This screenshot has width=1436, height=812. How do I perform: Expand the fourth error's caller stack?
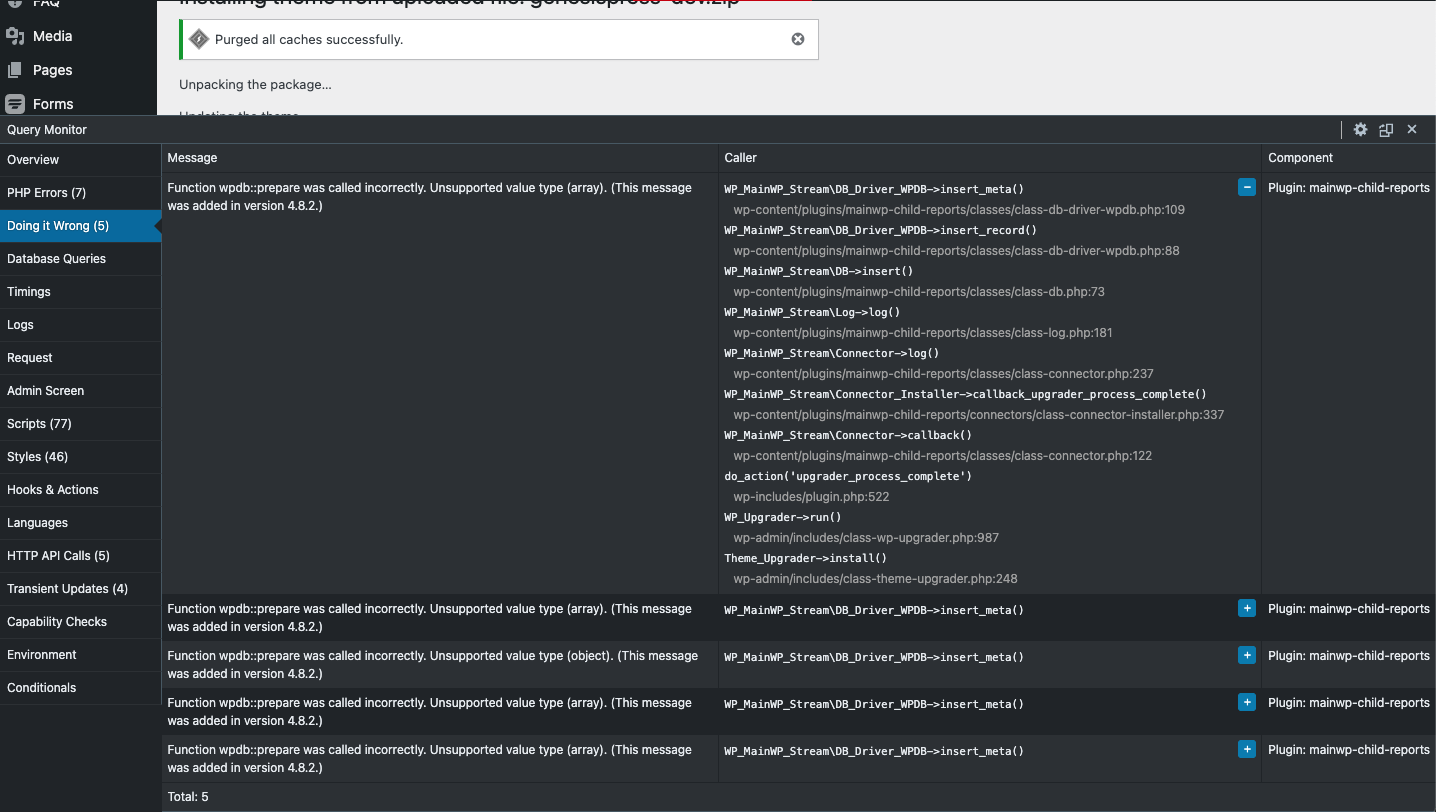(1246, 702)
